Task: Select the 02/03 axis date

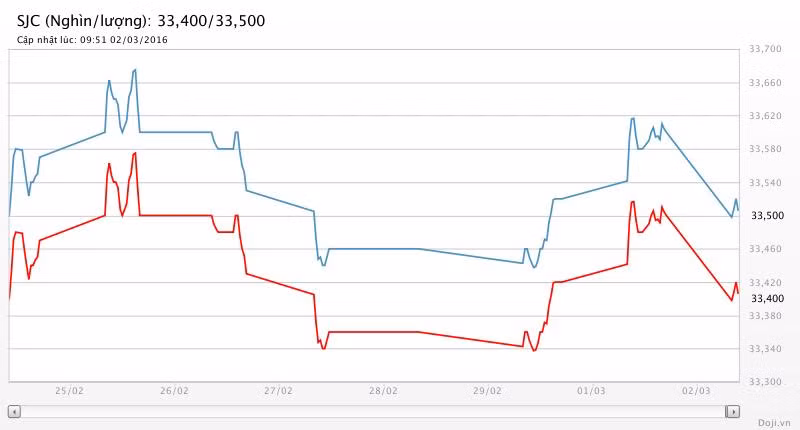Action: pyautogui.click(x=696, y=391)
